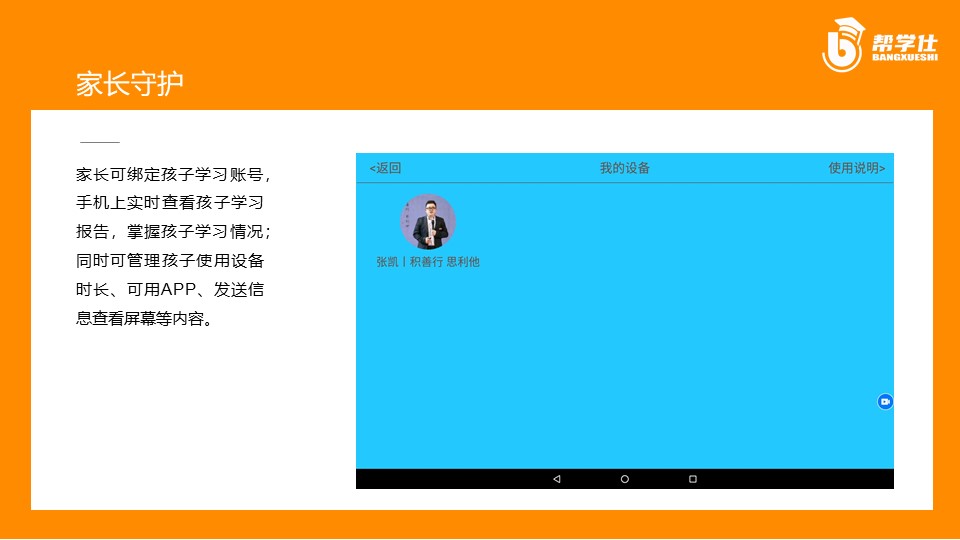
Task: Click the text line 息查看屏幕等内容
Action: point(144,318)
